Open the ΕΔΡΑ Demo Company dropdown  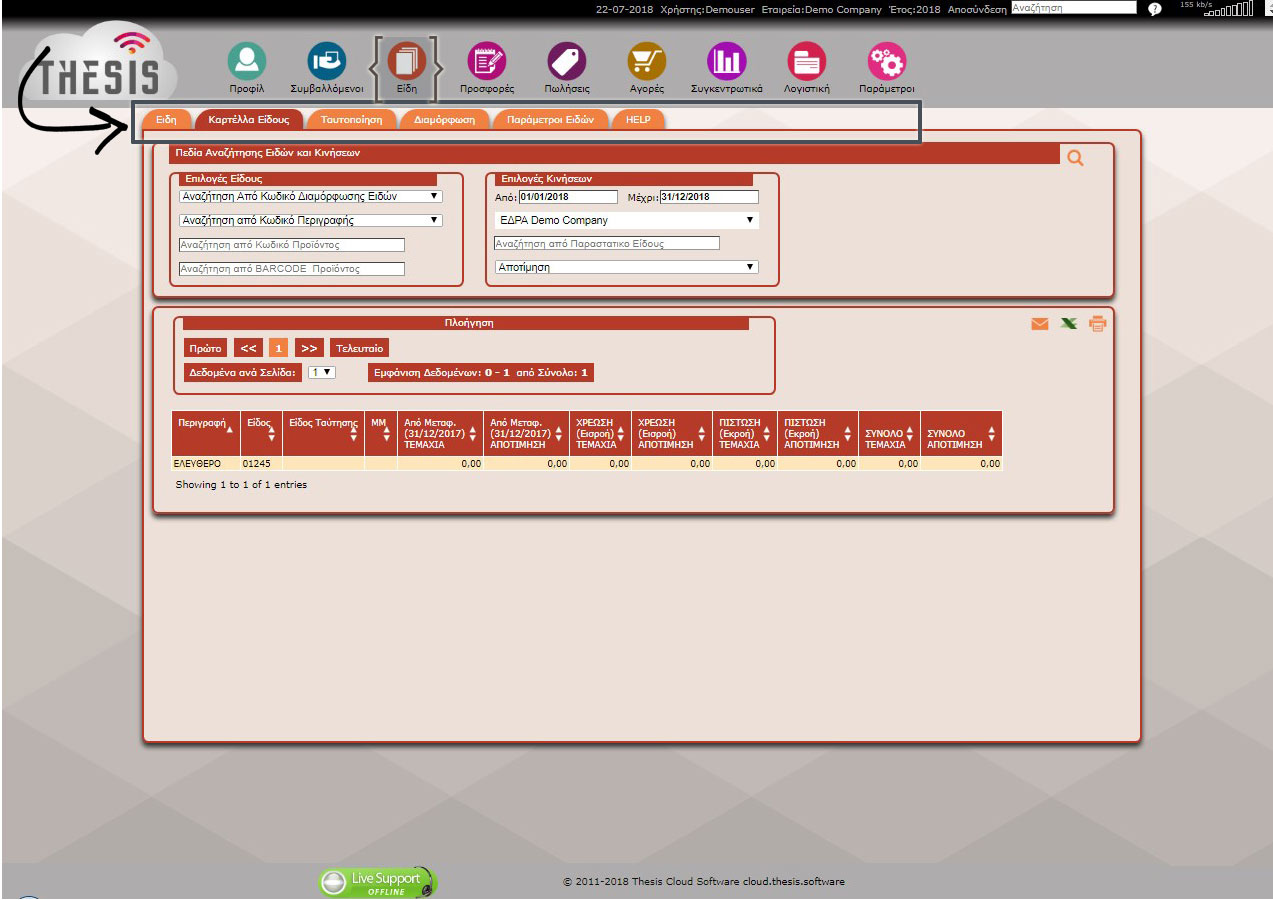click(626, 220)
